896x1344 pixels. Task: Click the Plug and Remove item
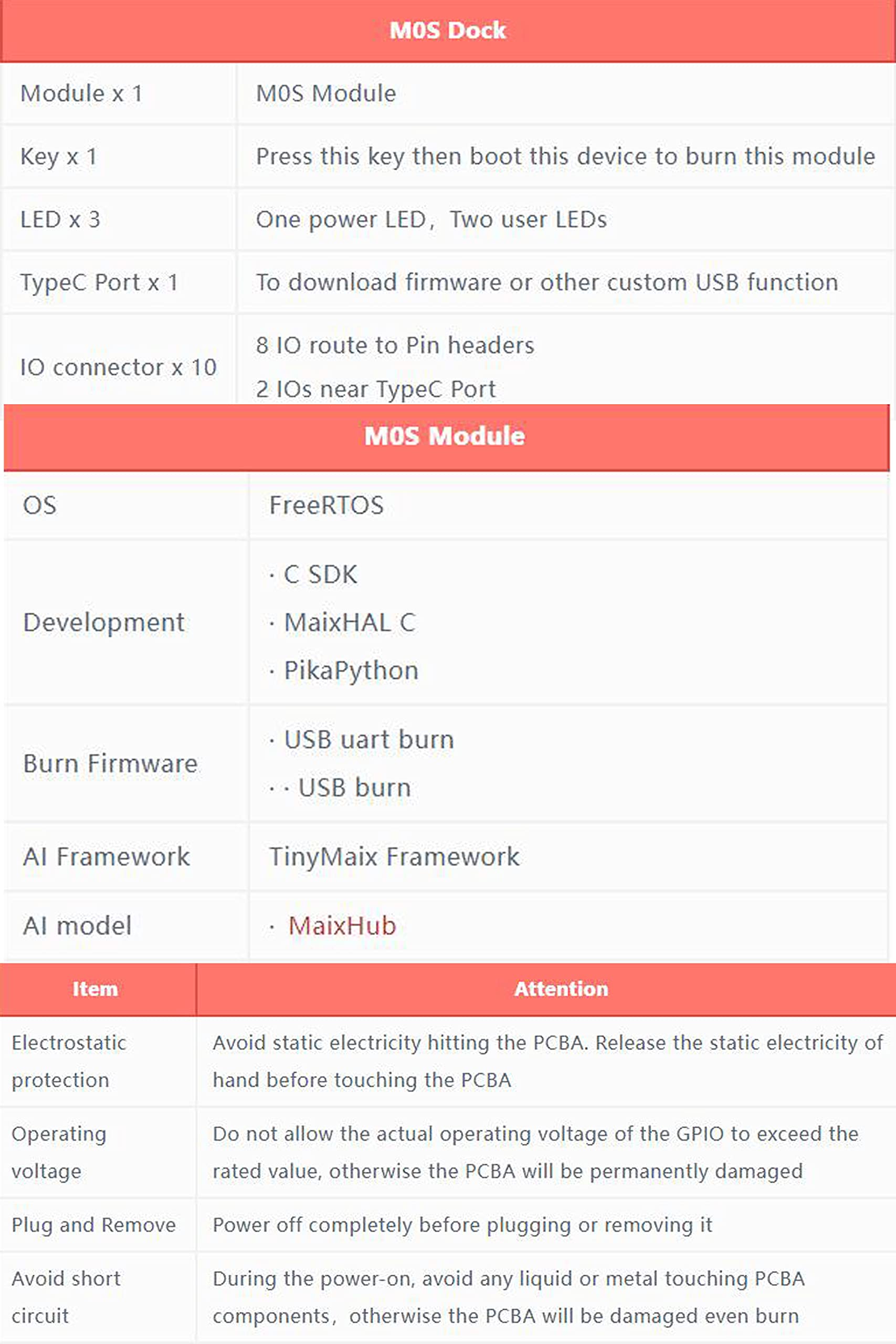pyautogui.click(x=94, y=1225)
